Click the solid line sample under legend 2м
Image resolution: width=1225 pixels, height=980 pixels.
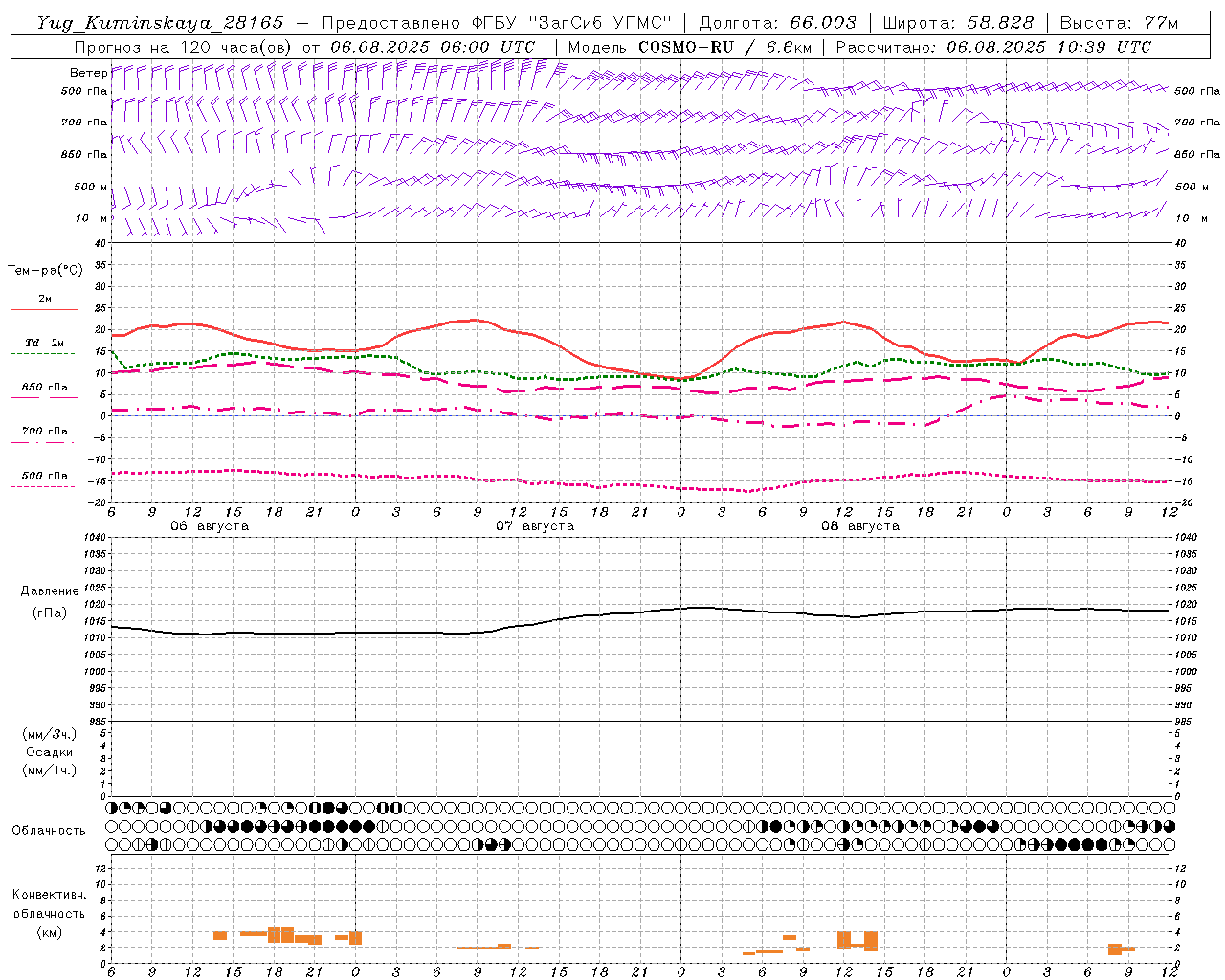[44, 310]
